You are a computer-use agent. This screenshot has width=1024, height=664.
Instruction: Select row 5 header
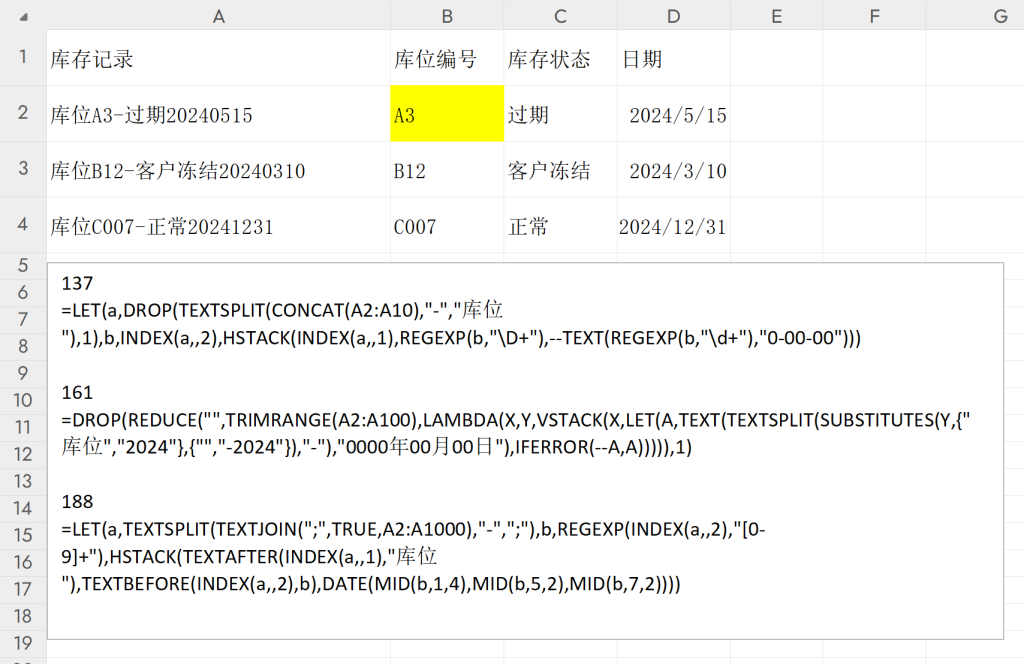(x=23, y=265)
